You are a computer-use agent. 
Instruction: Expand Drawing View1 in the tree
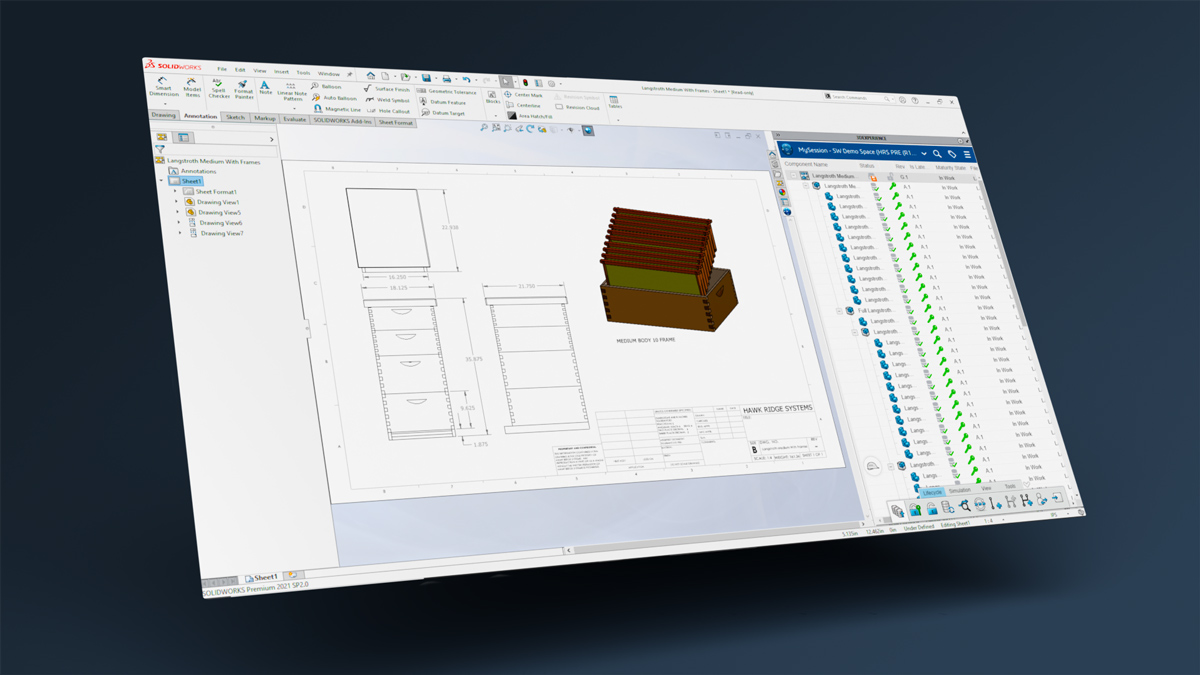(x=178, y=202)
